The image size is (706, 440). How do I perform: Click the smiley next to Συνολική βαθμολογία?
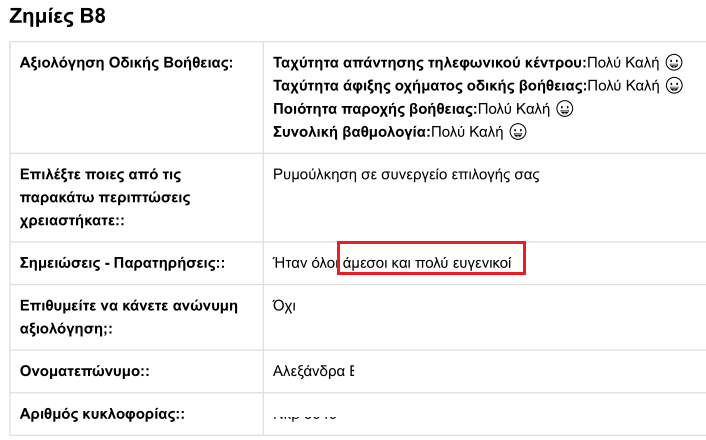point(517,131)
